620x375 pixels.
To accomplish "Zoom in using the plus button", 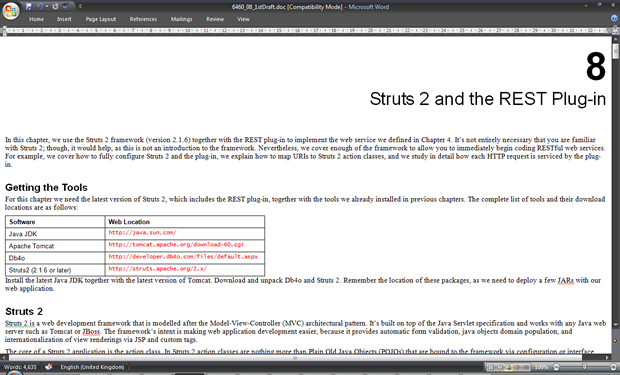I will point(613,367).
